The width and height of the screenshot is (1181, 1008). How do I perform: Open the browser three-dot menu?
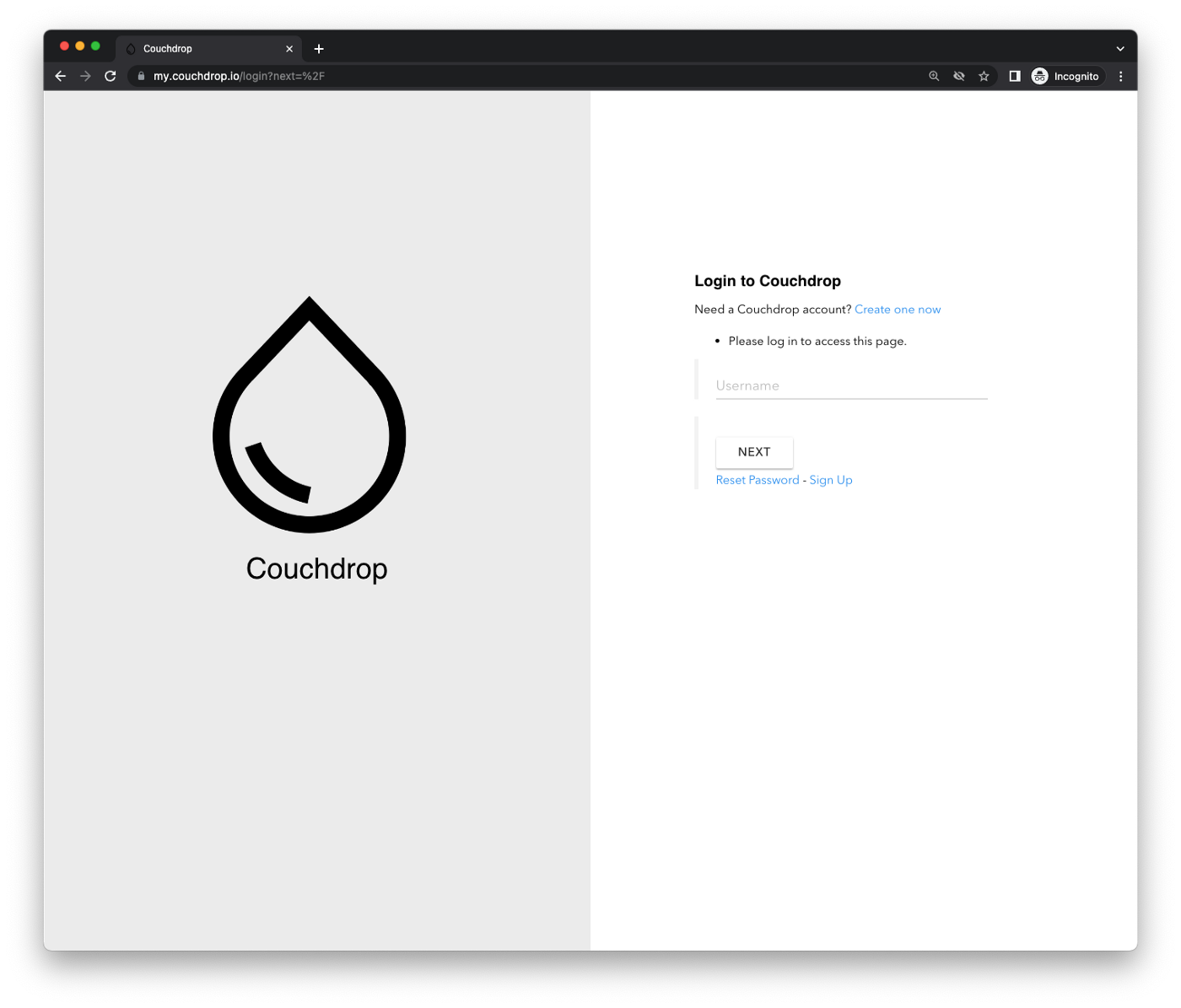(x=1120, y=76)
